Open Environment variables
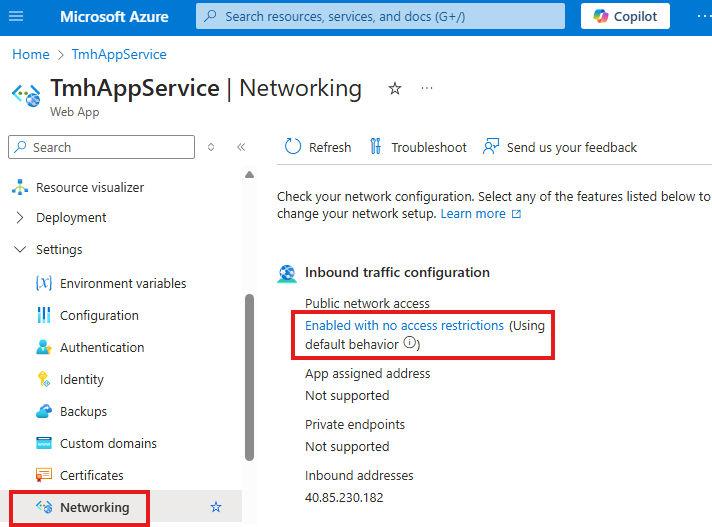 point(123,283)
